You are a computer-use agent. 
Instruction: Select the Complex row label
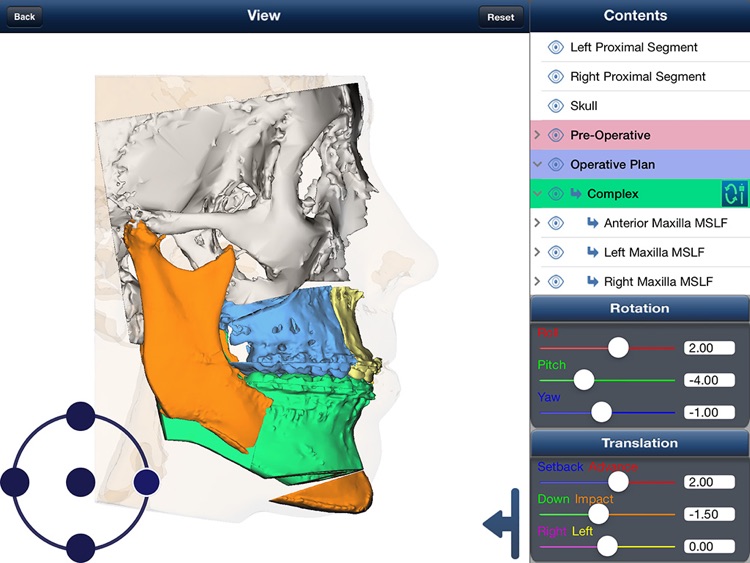pos(613,194)
